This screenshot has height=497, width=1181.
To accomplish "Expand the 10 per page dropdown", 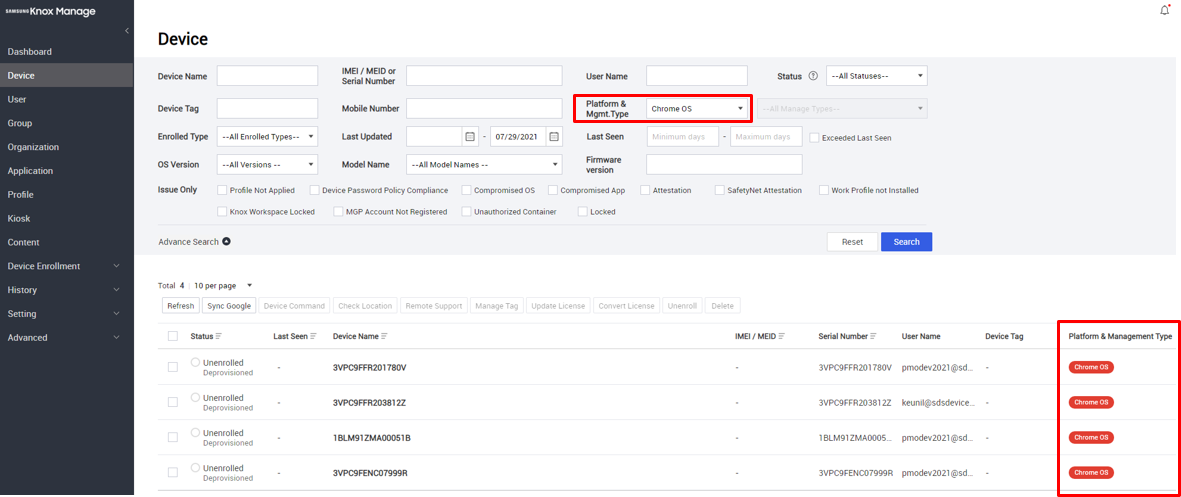I will click(x=222, y=285).
